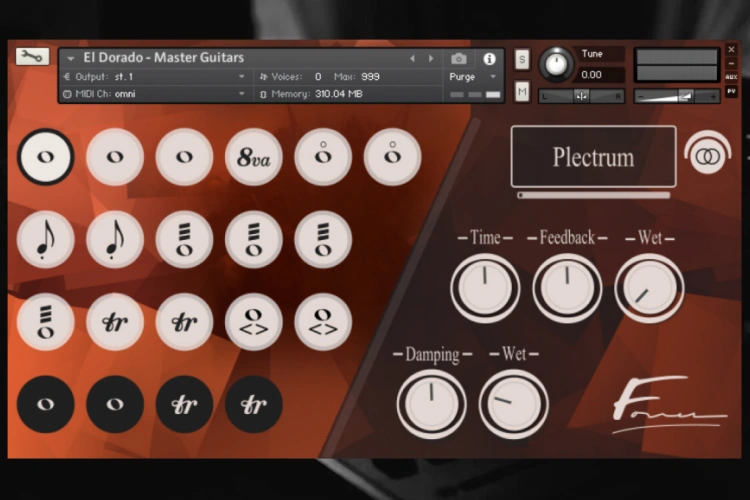Open the instrument info icon

[x=489, y=59]
